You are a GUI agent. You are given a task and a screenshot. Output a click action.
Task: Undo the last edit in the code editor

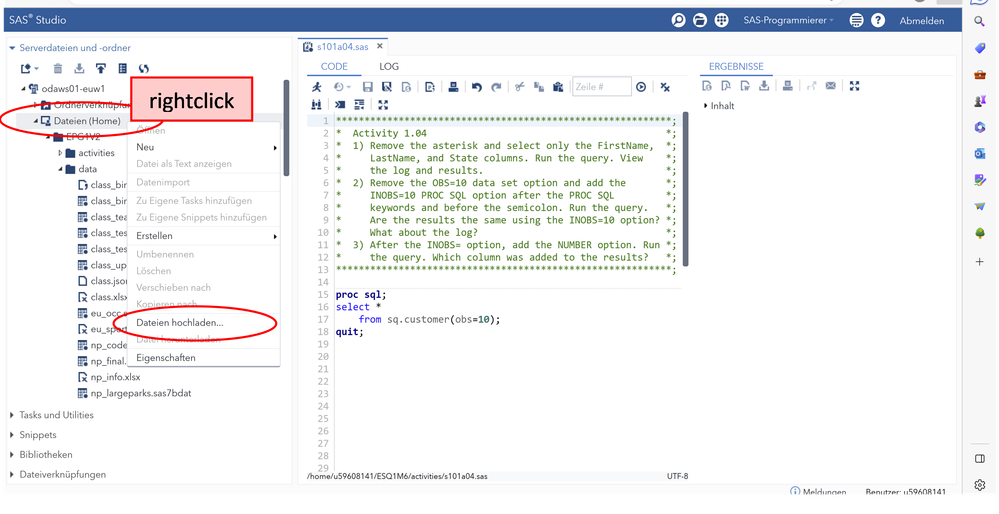pos(477,87)
